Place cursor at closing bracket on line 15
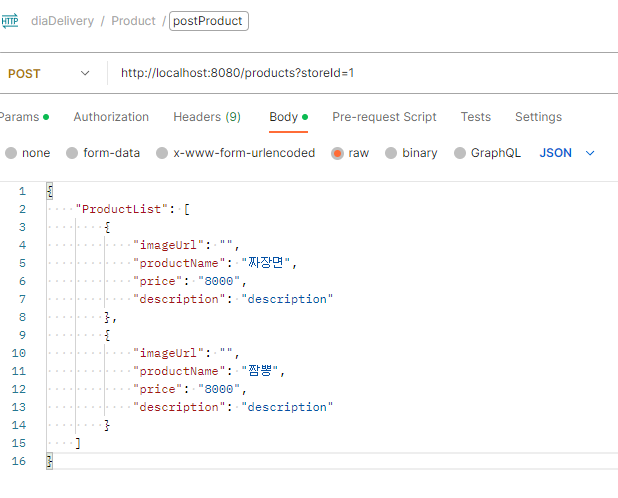This screenshot has height=498, width=618. [78, 443]
